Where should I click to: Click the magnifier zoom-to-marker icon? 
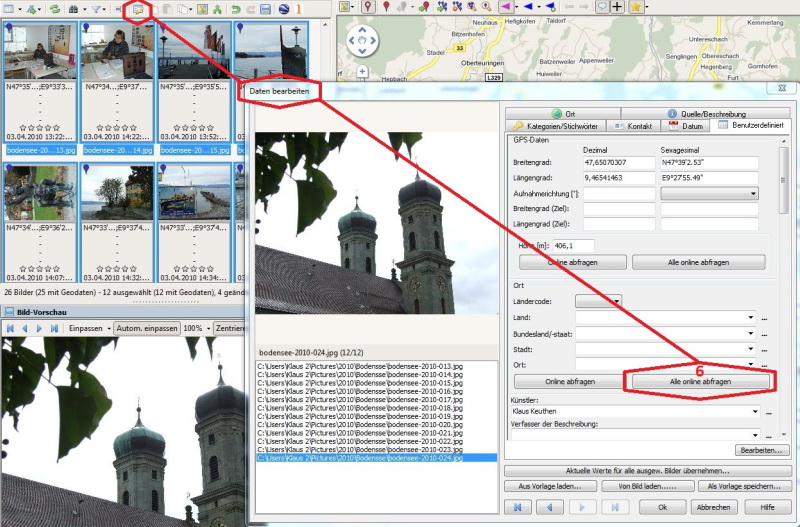[x=487, y=7]
